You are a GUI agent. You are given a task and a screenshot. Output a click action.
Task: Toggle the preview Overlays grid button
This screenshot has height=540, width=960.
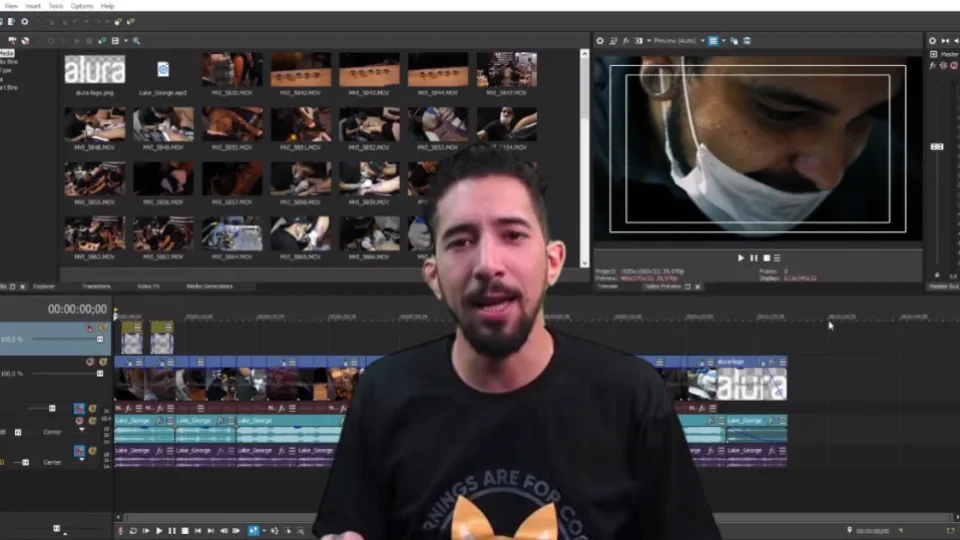[x=713, y=41]
